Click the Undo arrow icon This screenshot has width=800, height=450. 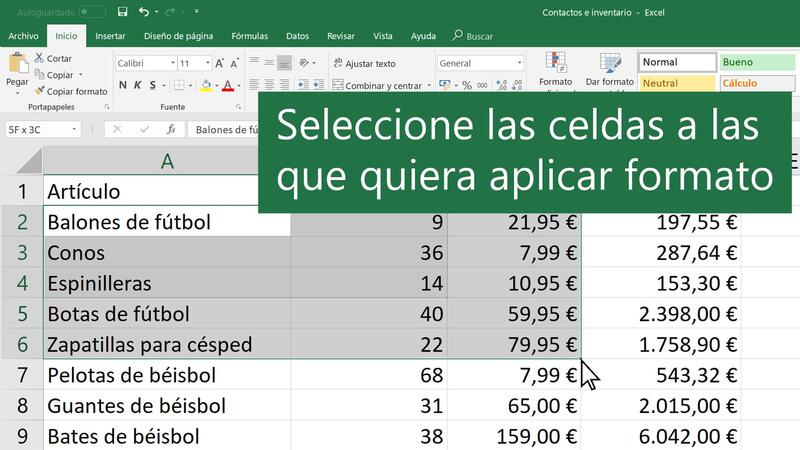(144, 12)
